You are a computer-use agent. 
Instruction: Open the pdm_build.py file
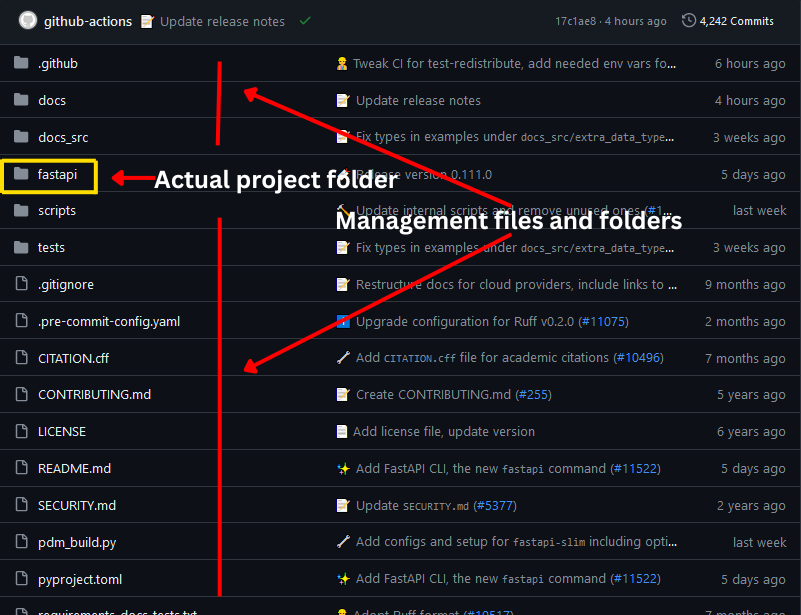pyautogui.click(x=77, y=542)
